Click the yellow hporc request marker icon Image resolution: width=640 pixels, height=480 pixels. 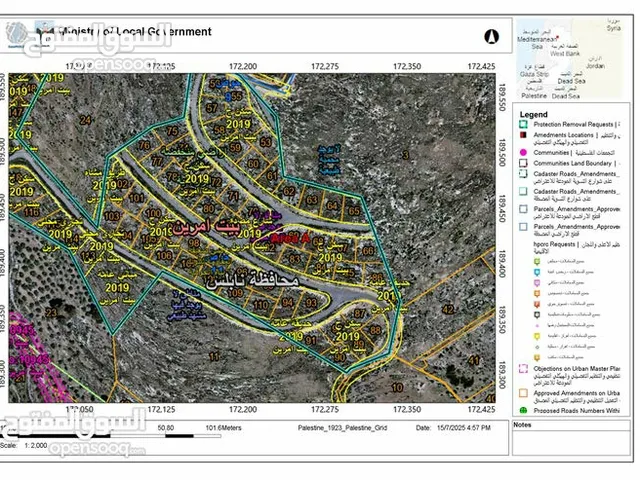(537, 336)
